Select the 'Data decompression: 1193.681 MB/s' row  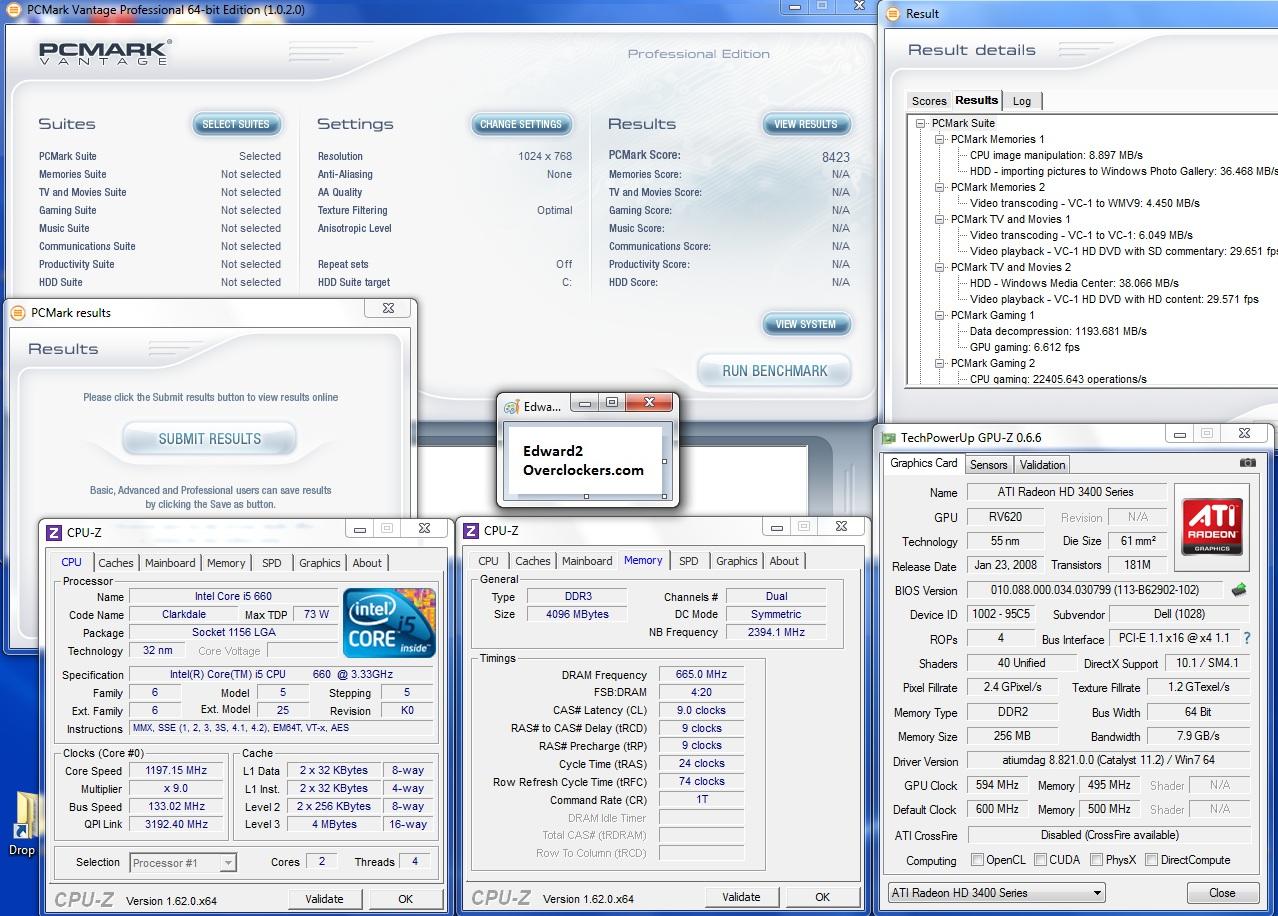[1058, 331]
